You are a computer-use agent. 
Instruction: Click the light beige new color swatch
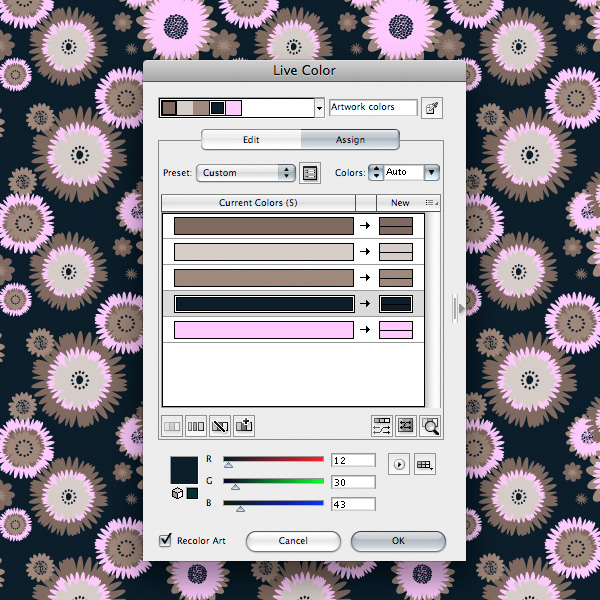pyautogui.click(x=396, y=252)
